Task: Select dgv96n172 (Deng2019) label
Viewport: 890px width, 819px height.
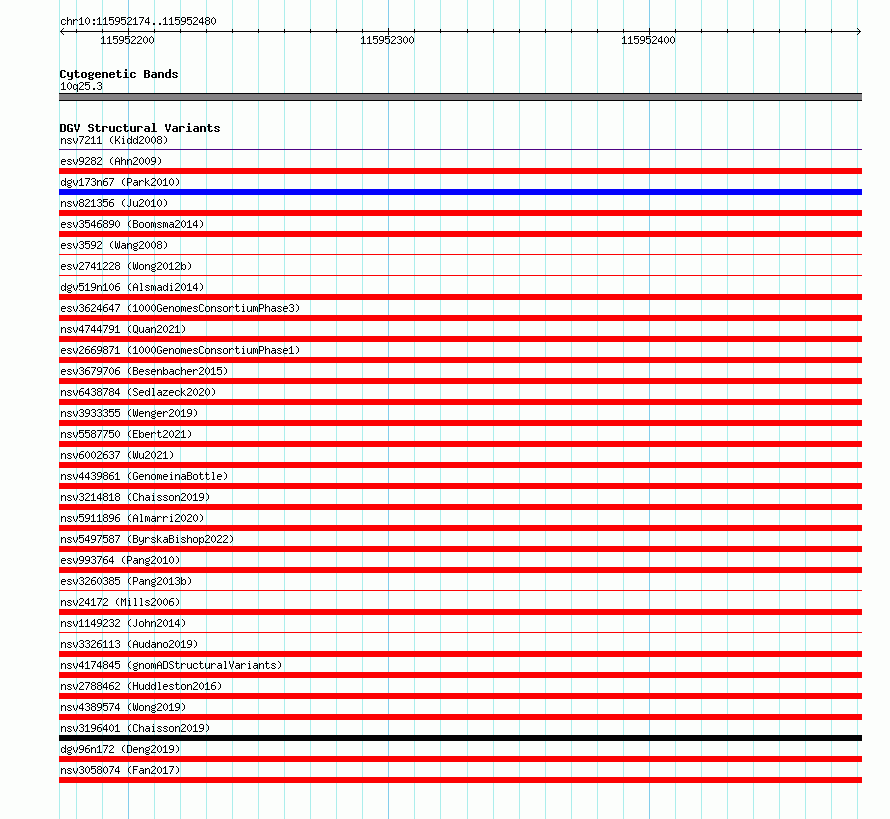Action: (120, 749)
